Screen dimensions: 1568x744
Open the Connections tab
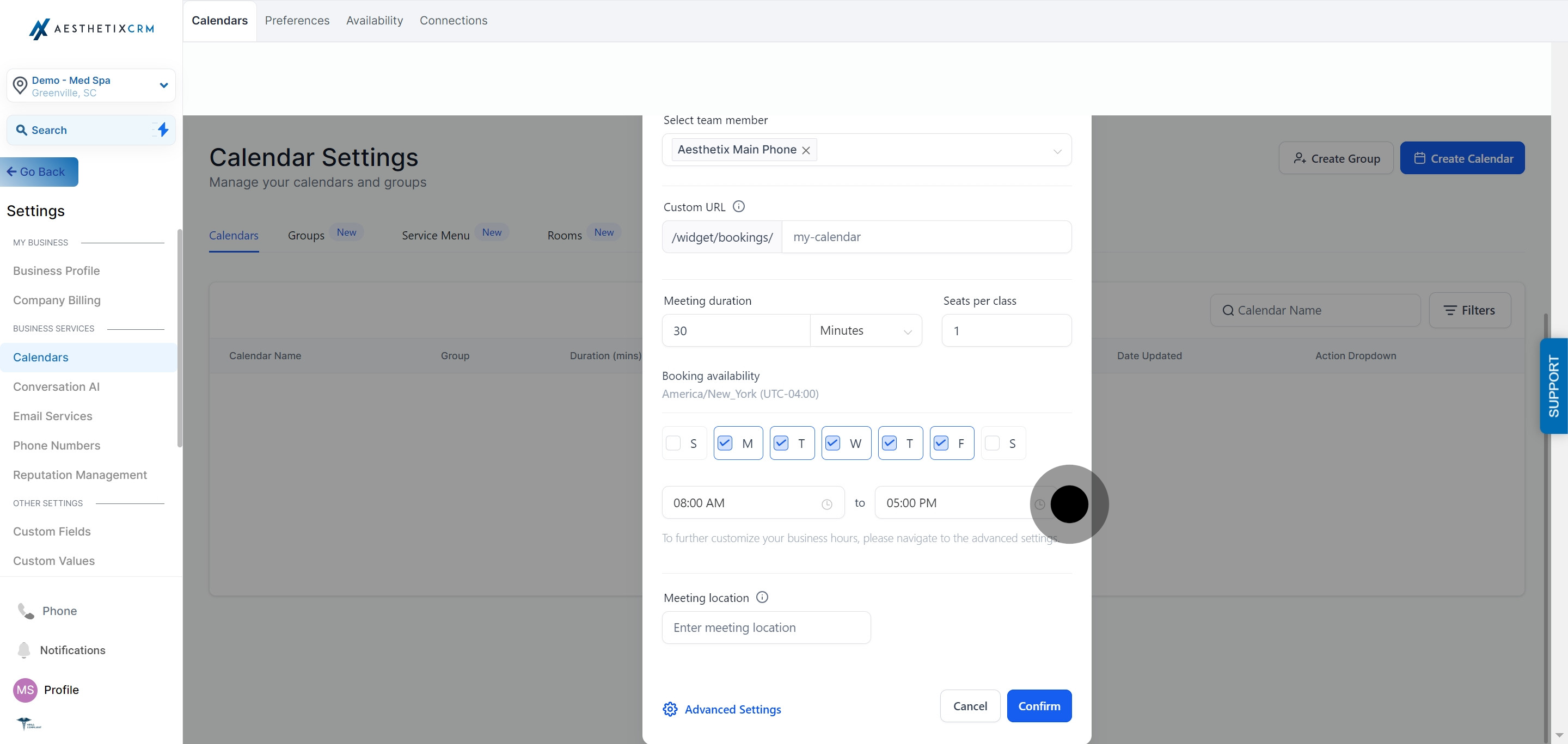[x=454, y=21]
